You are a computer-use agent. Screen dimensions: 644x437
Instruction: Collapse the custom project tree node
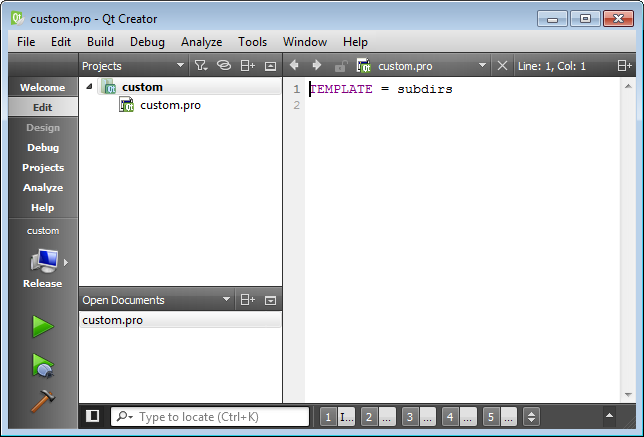(x=89, y=87)
